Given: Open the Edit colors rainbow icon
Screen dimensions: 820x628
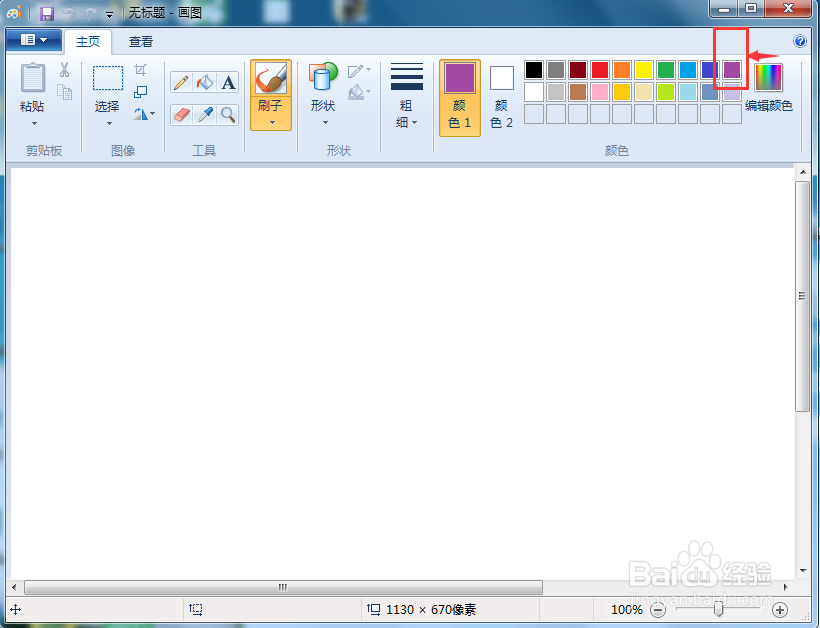Looking at the screenshot, I should pyautogui.click(x=768, y=77).
